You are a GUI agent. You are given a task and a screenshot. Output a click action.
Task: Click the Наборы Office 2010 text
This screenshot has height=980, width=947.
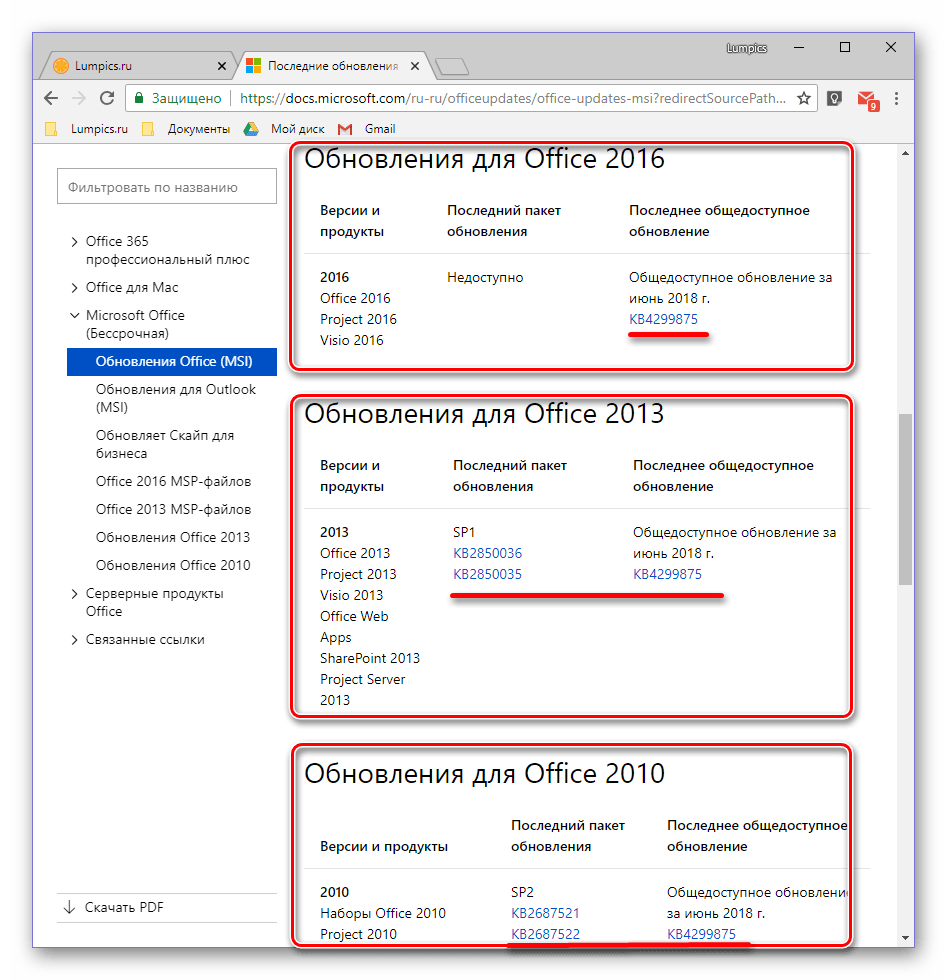coord(383,914)
